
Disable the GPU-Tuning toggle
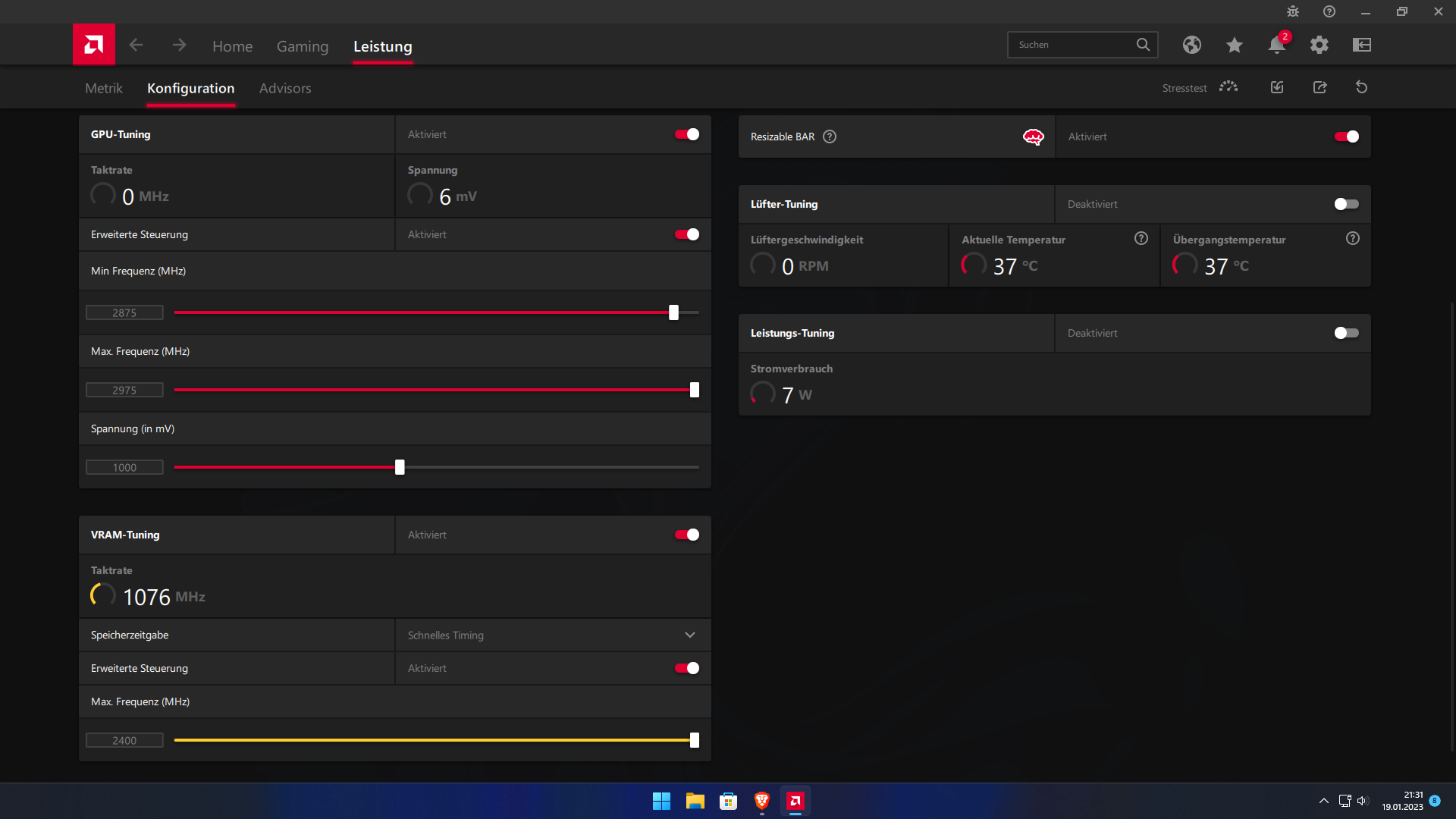click(687, 134)
